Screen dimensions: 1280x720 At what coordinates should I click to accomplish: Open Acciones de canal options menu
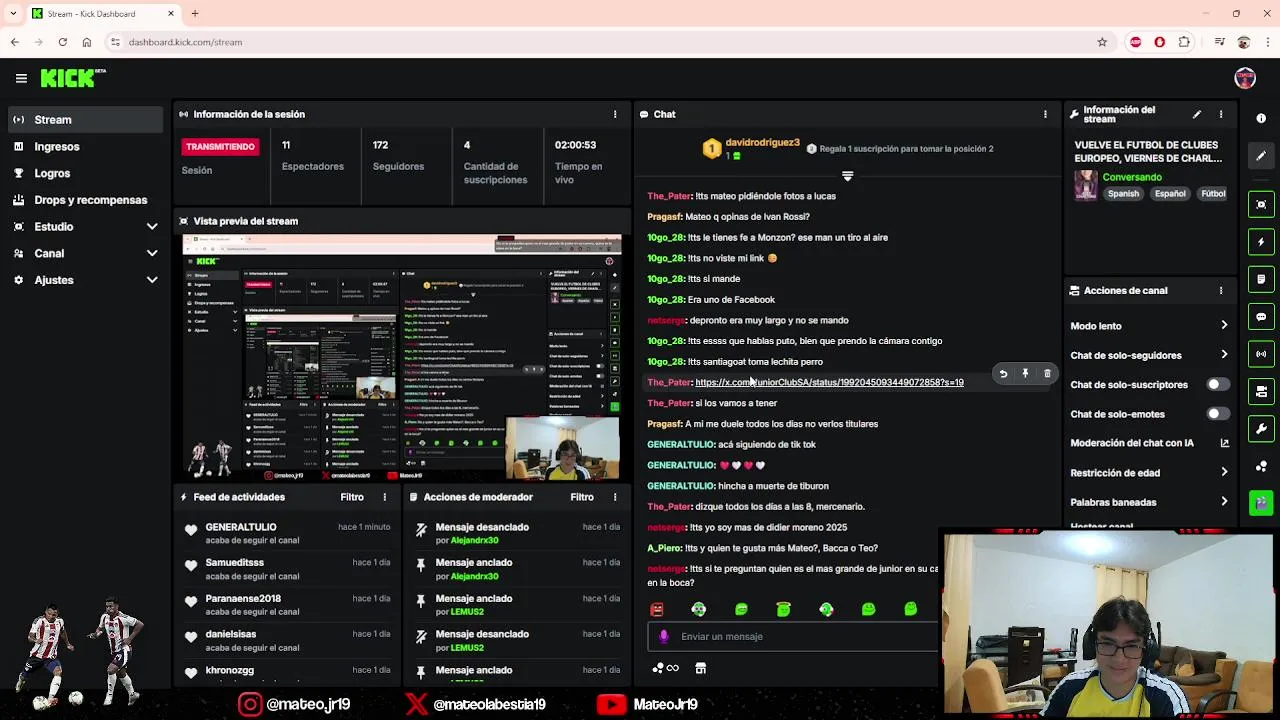pos(1221,291)
